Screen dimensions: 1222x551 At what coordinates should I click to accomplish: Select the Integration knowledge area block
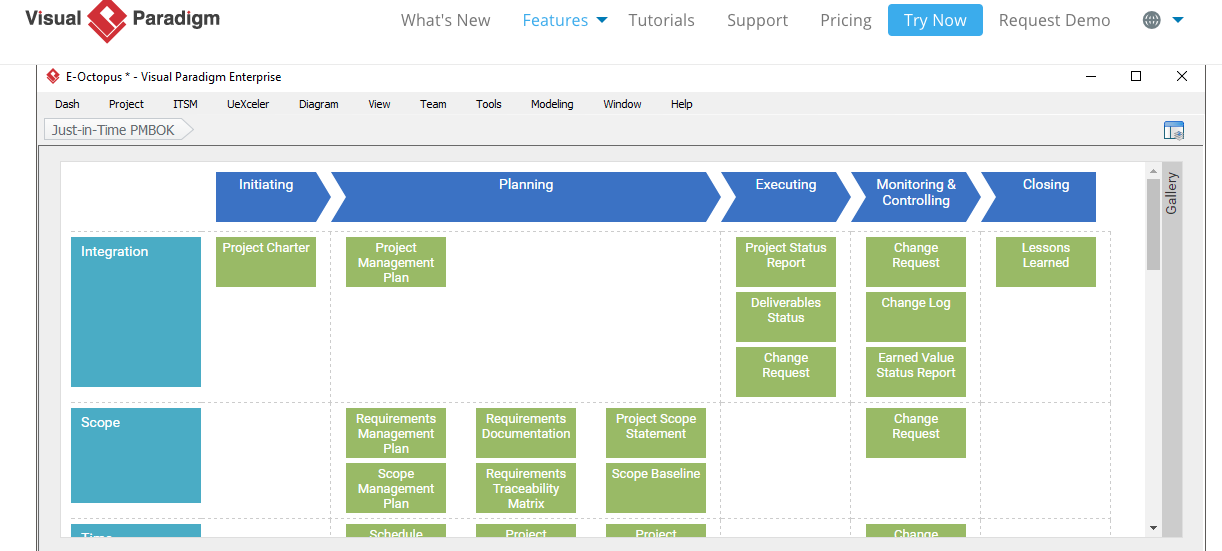click(136, 312)
